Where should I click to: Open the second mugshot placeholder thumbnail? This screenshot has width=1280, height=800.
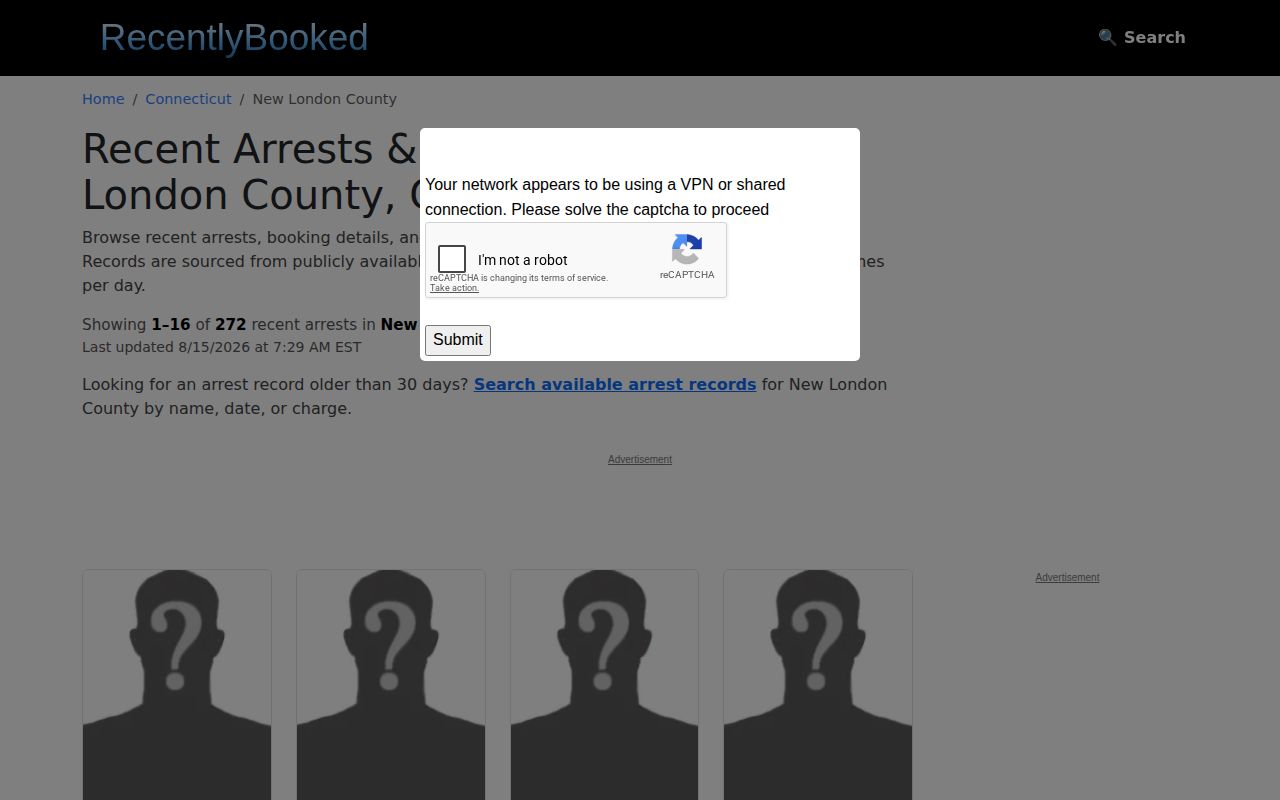click(391, 685)
